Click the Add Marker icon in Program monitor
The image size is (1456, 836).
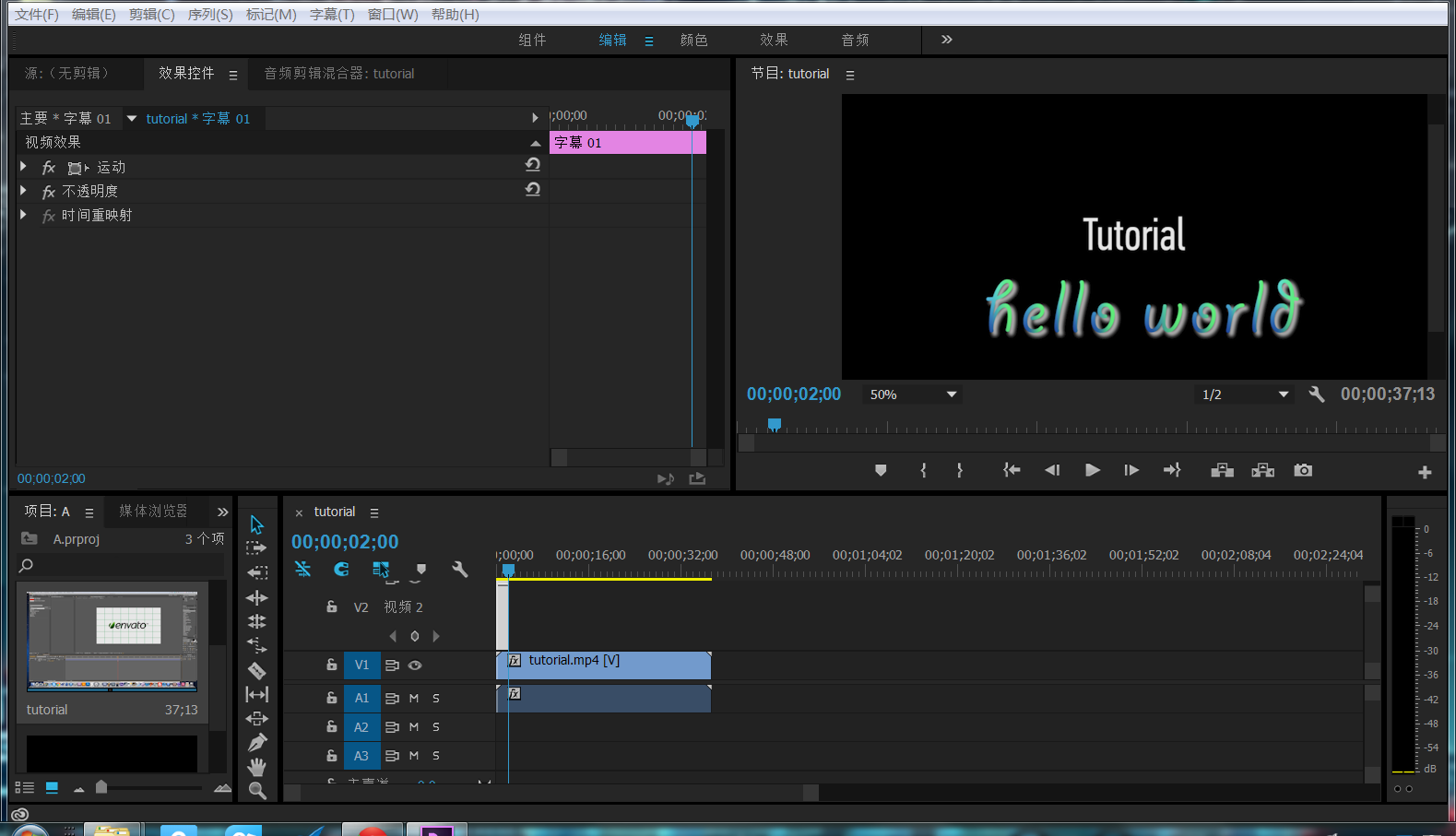tap(881, 471)
